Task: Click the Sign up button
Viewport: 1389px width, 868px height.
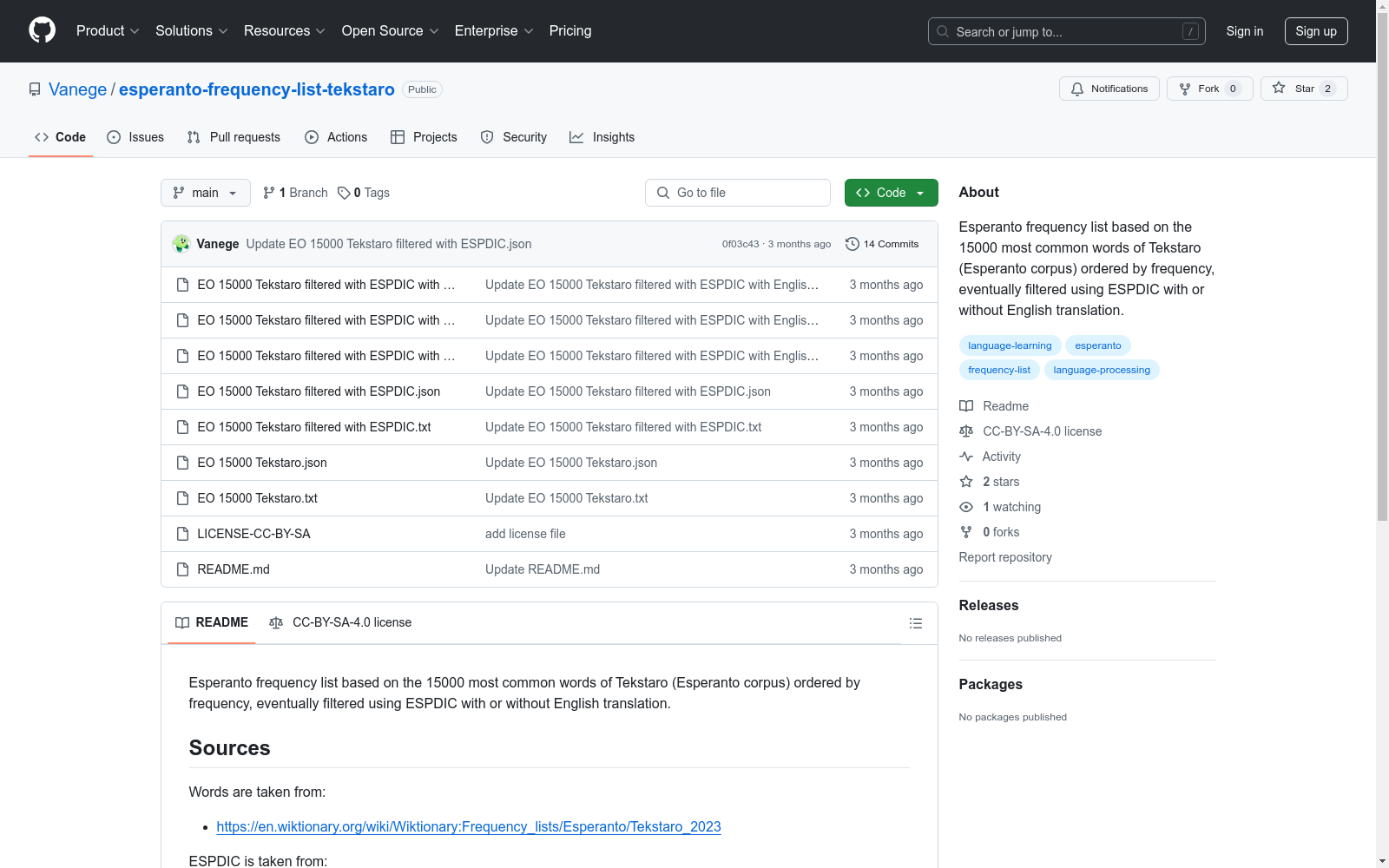Action: (1316, 31)
